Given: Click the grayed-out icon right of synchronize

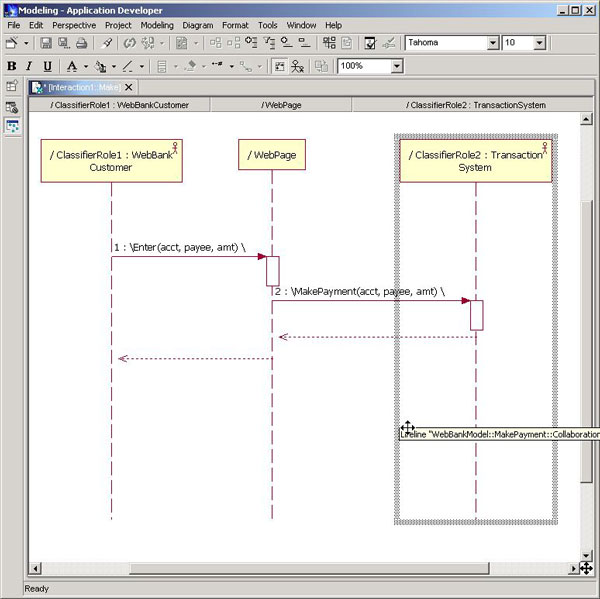Looking at the screenshot, I should pos(148,43).
